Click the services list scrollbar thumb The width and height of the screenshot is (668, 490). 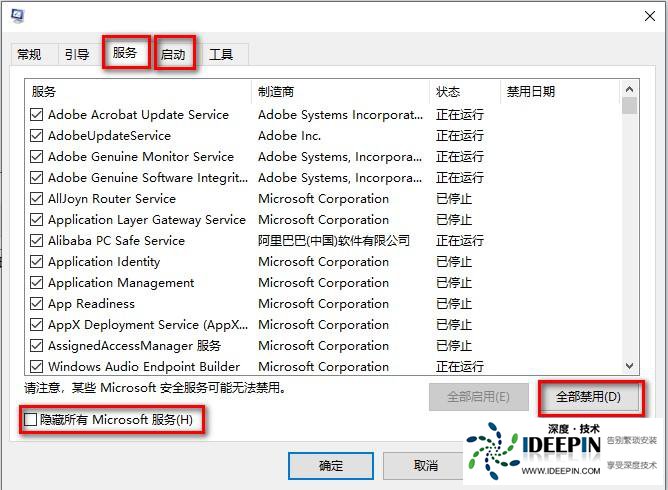(629, 106)
